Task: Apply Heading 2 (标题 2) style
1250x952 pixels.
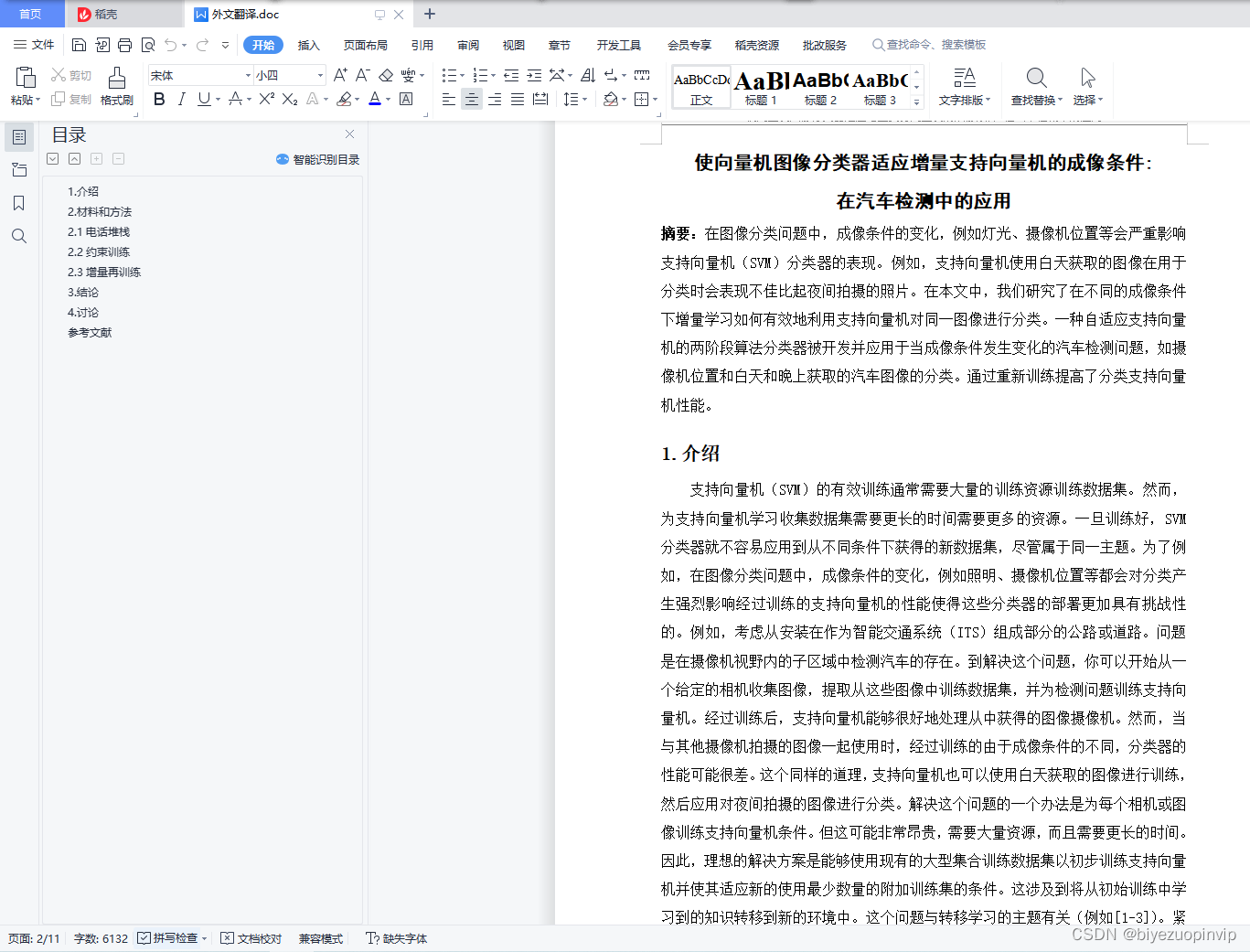Action: coord(820,88)
